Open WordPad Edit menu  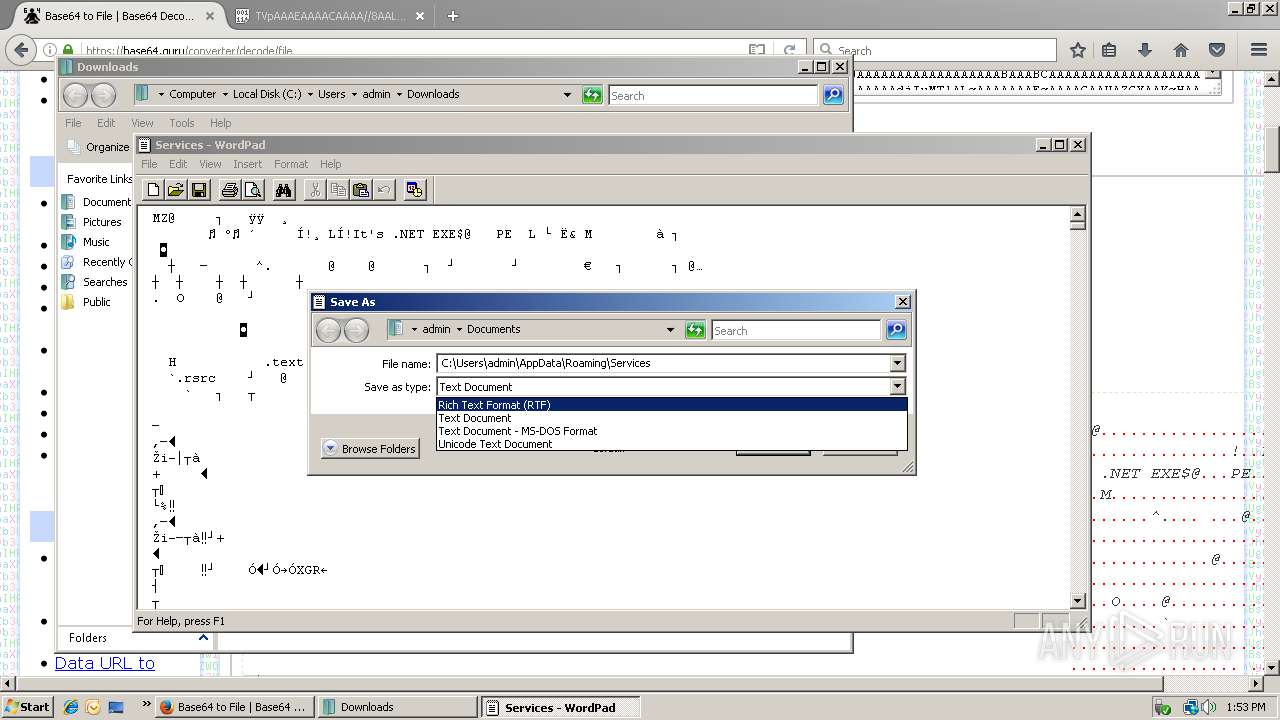(178, 164)
